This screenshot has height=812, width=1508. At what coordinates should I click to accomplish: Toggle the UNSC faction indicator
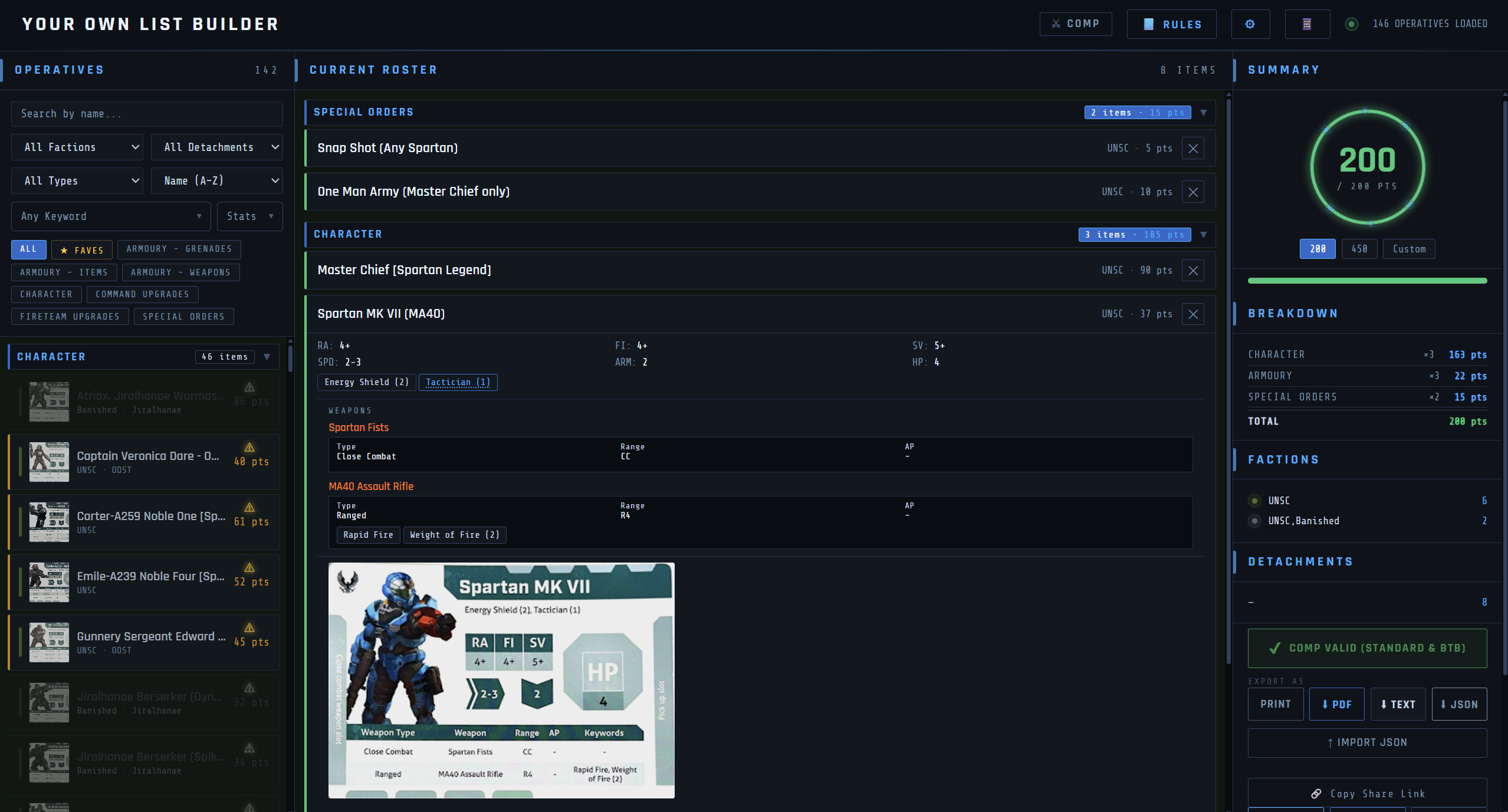tap(1254, 501)
